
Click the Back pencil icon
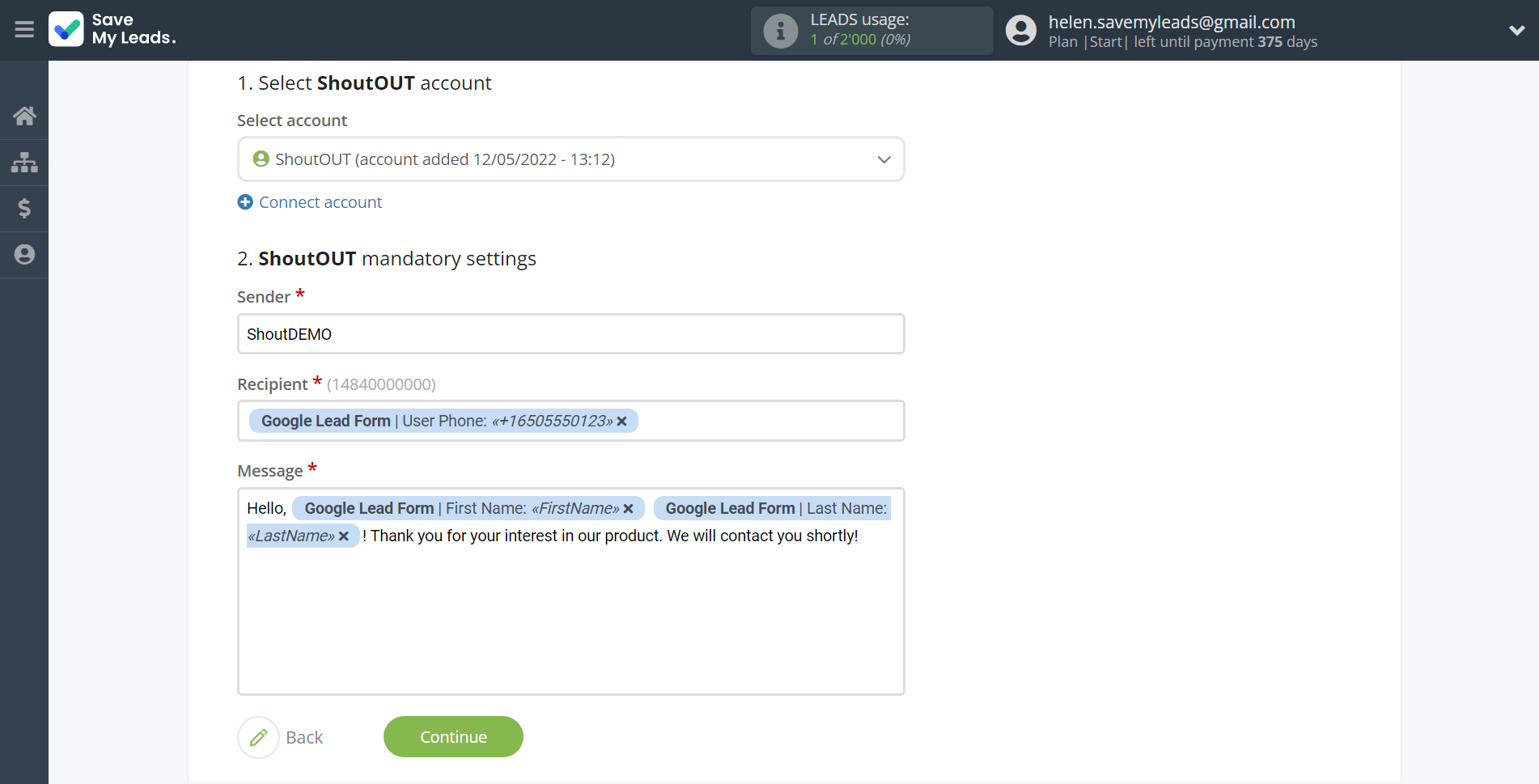[x=258, y=737]
